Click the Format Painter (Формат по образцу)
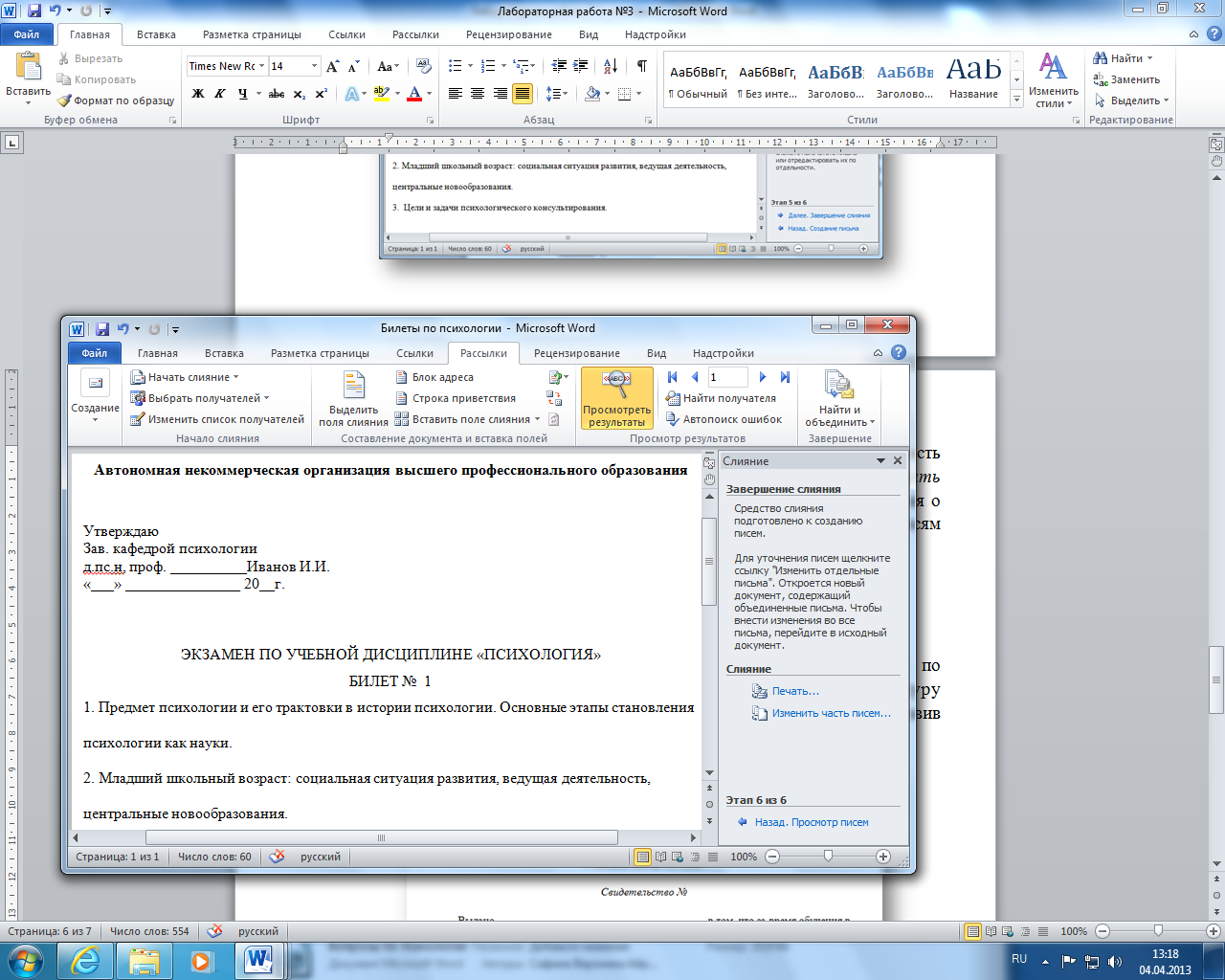Viewport: 1225px width, 980px height. coord(116,100)
